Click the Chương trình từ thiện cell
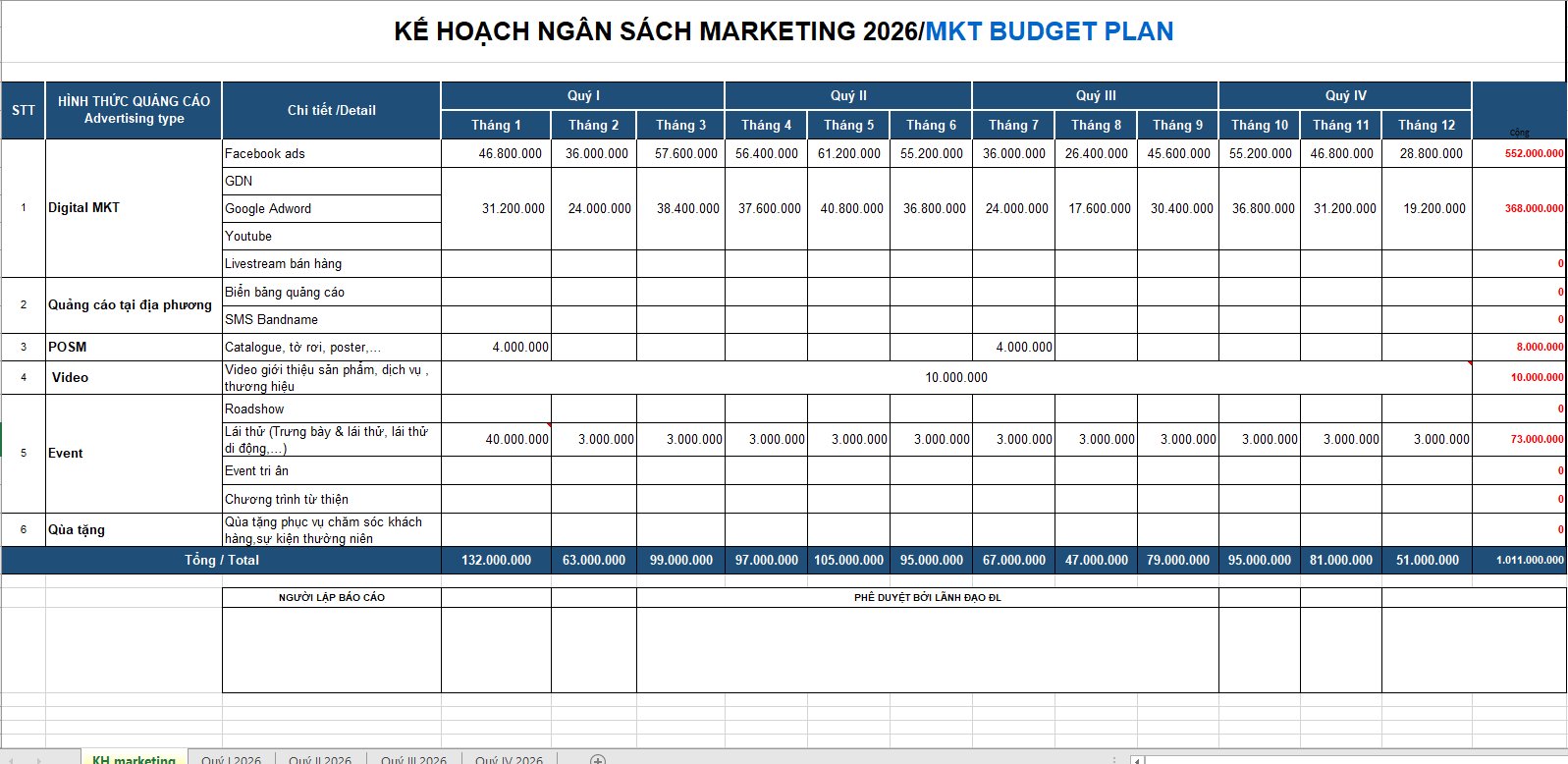1568x764 pixels. pyautogui.click(x=332, y=499)
